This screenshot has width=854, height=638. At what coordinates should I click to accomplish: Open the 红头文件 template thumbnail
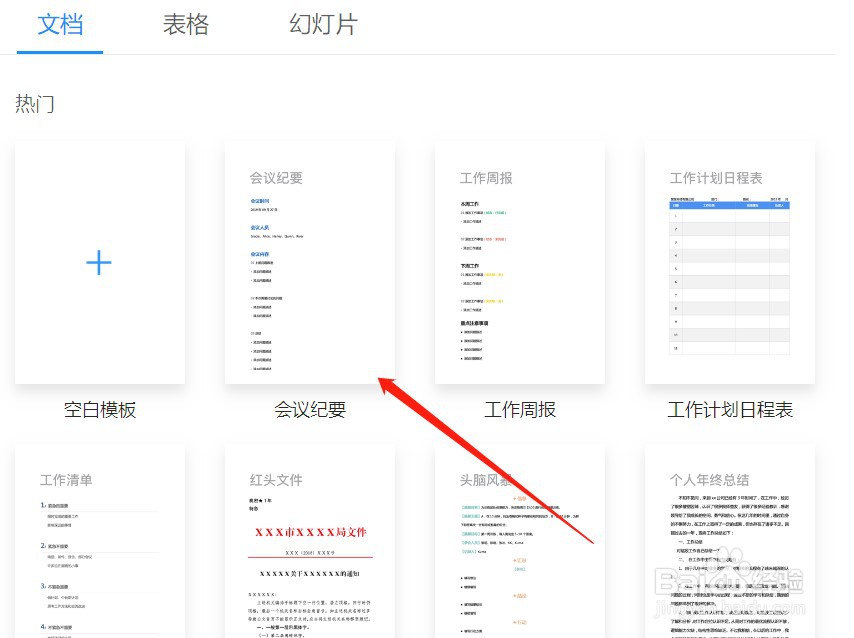coord(309,550)
